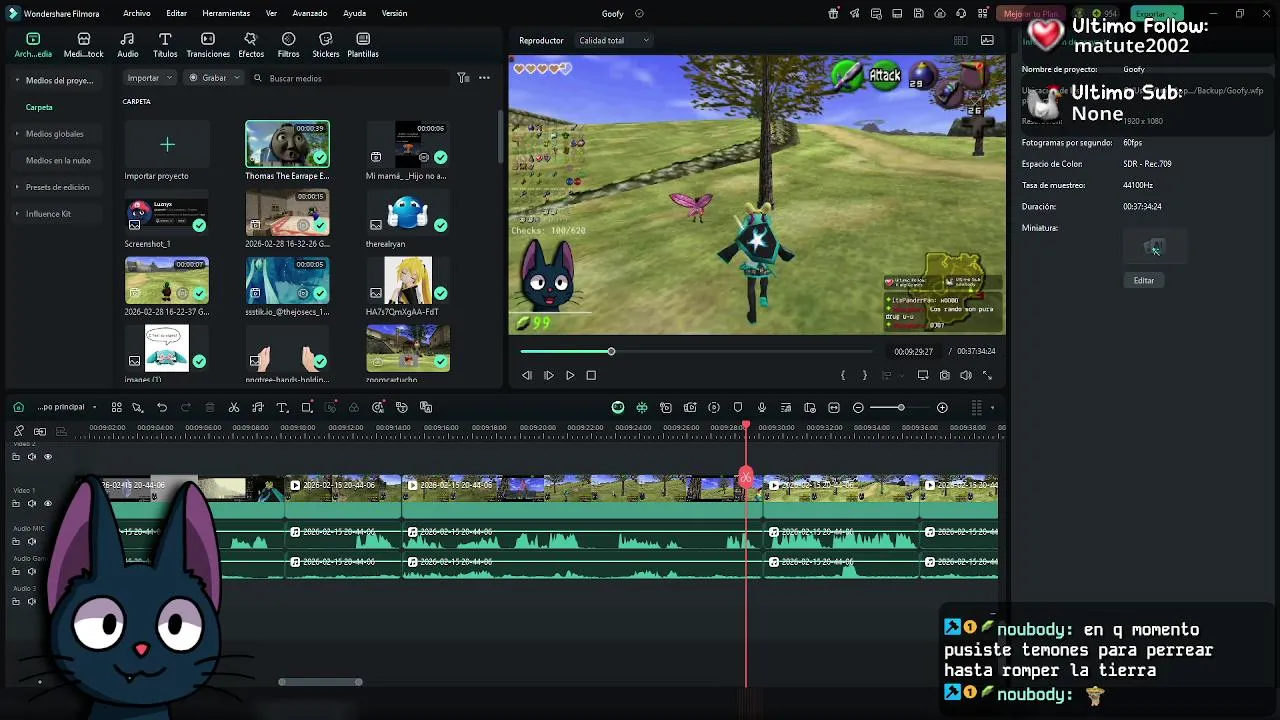The height and width of the screenshot is (720, 1280).
Task: Open the media panel more options menu
Action: 484,78
